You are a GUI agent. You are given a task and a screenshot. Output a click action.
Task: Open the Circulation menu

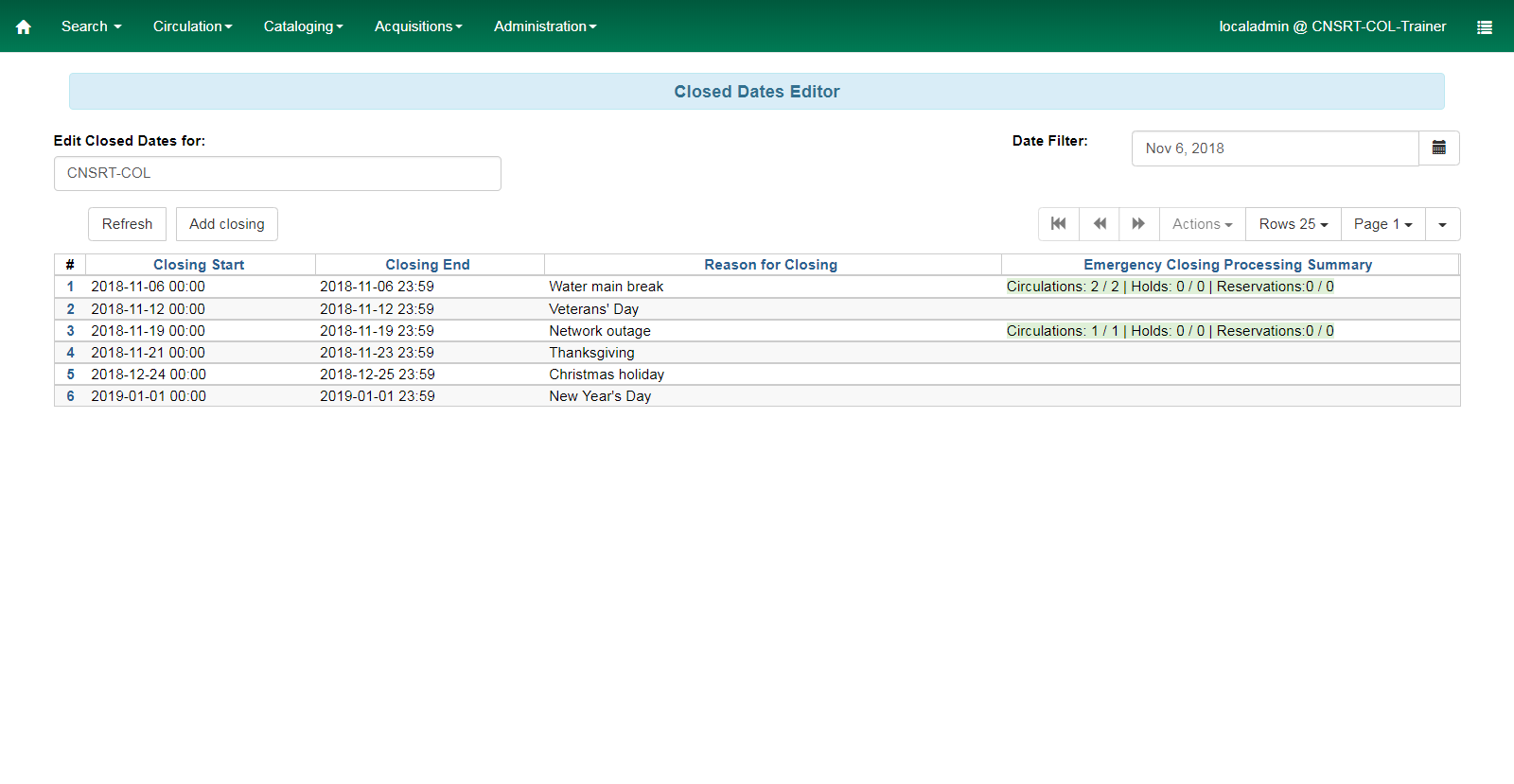coord(193,26)
